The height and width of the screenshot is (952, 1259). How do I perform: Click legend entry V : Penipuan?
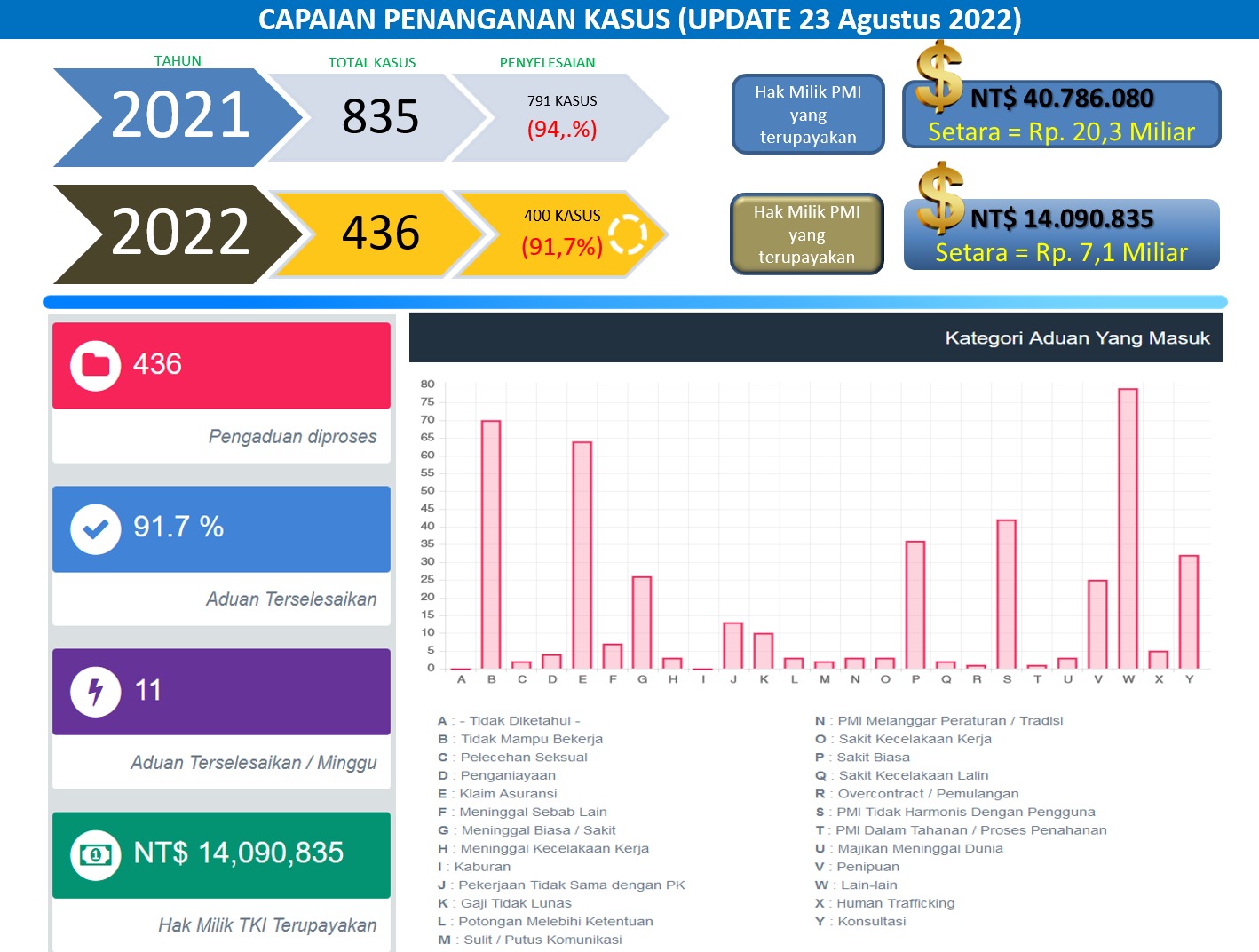857,867
